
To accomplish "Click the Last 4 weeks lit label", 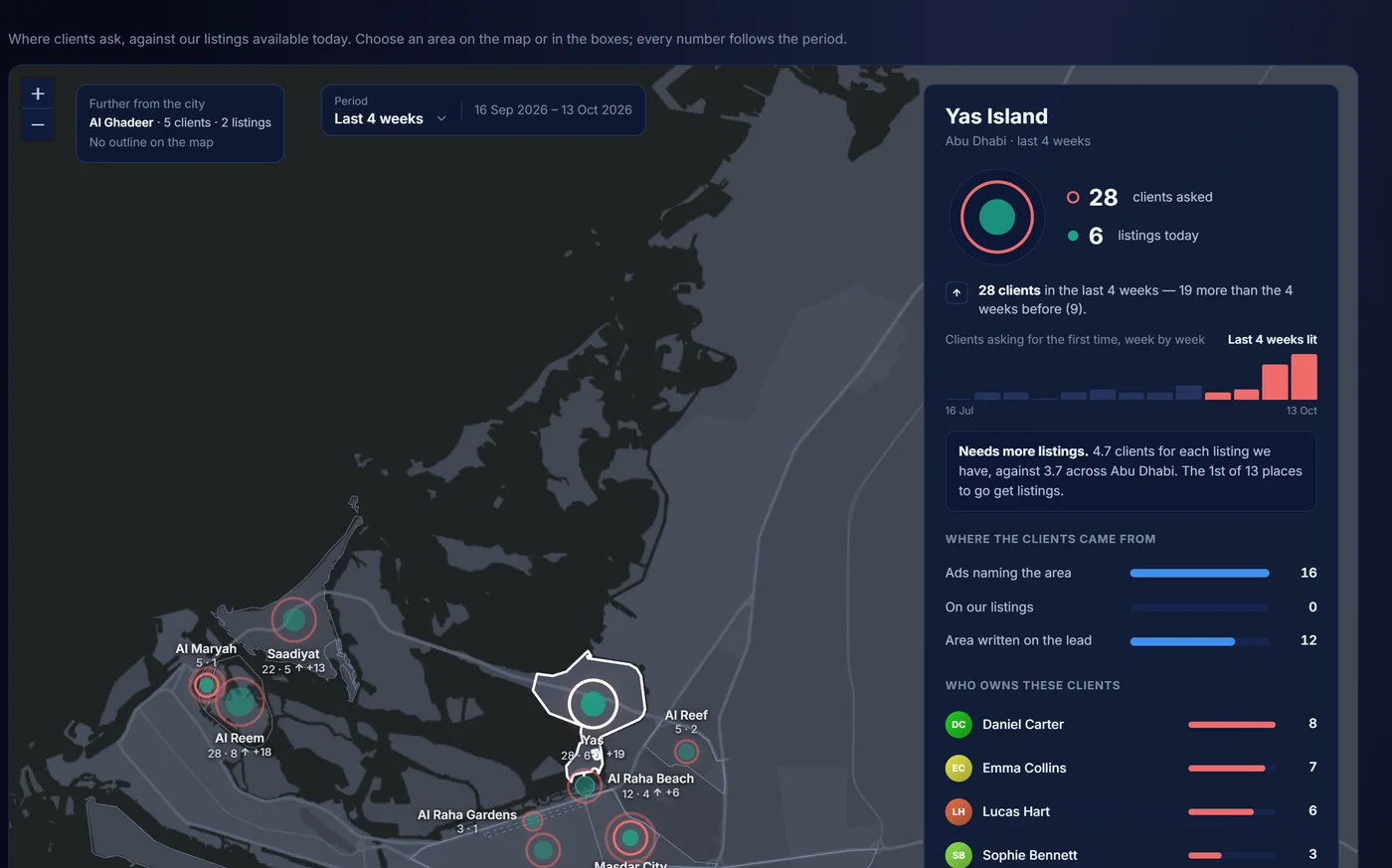I will click(1273, 340).
